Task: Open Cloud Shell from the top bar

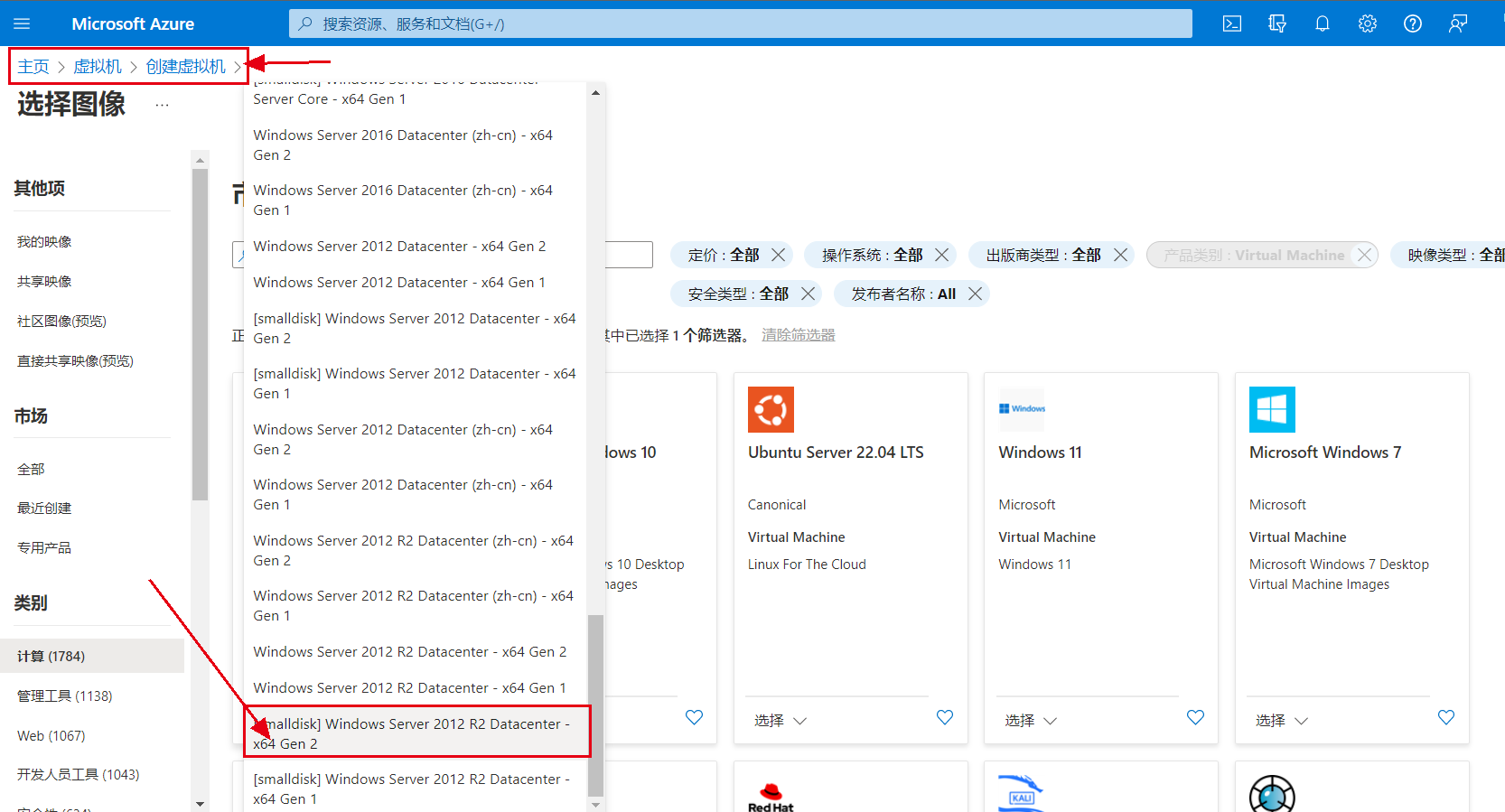Action: click(1232, 23)
